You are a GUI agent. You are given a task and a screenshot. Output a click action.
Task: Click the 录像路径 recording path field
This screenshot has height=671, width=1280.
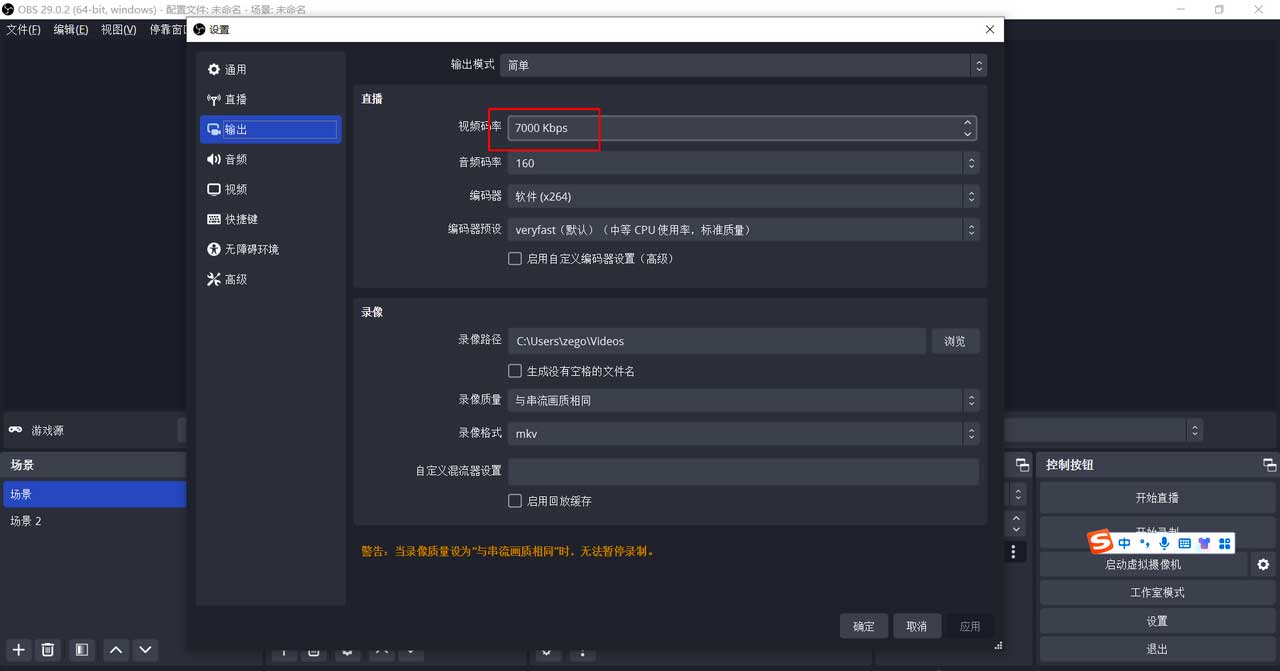tap(716, 341)
